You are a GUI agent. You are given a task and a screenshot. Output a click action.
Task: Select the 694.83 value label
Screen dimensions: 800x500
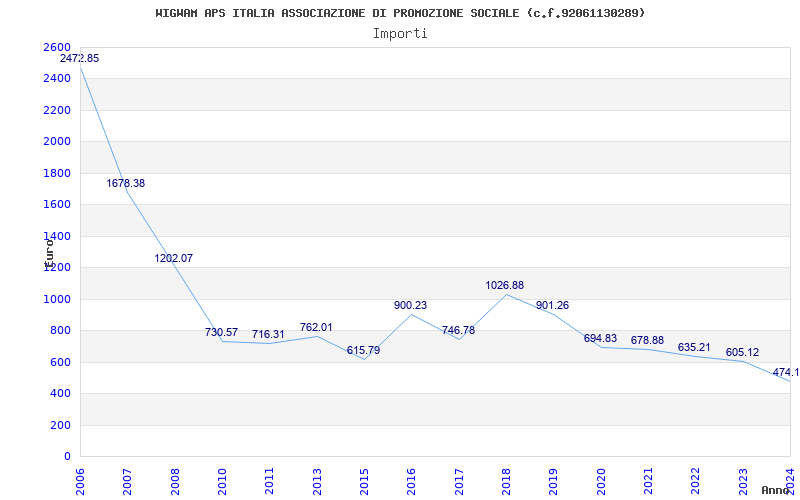pyautogui.click(x=601, y=338)
